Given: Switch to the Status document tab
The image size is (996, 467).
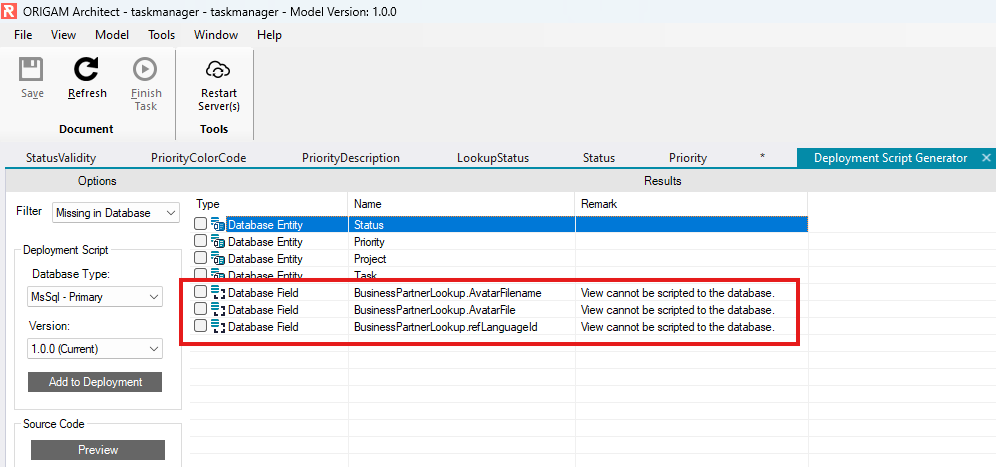Looking at the screenshot, I should pyautogui.click(x=598, y=158).
